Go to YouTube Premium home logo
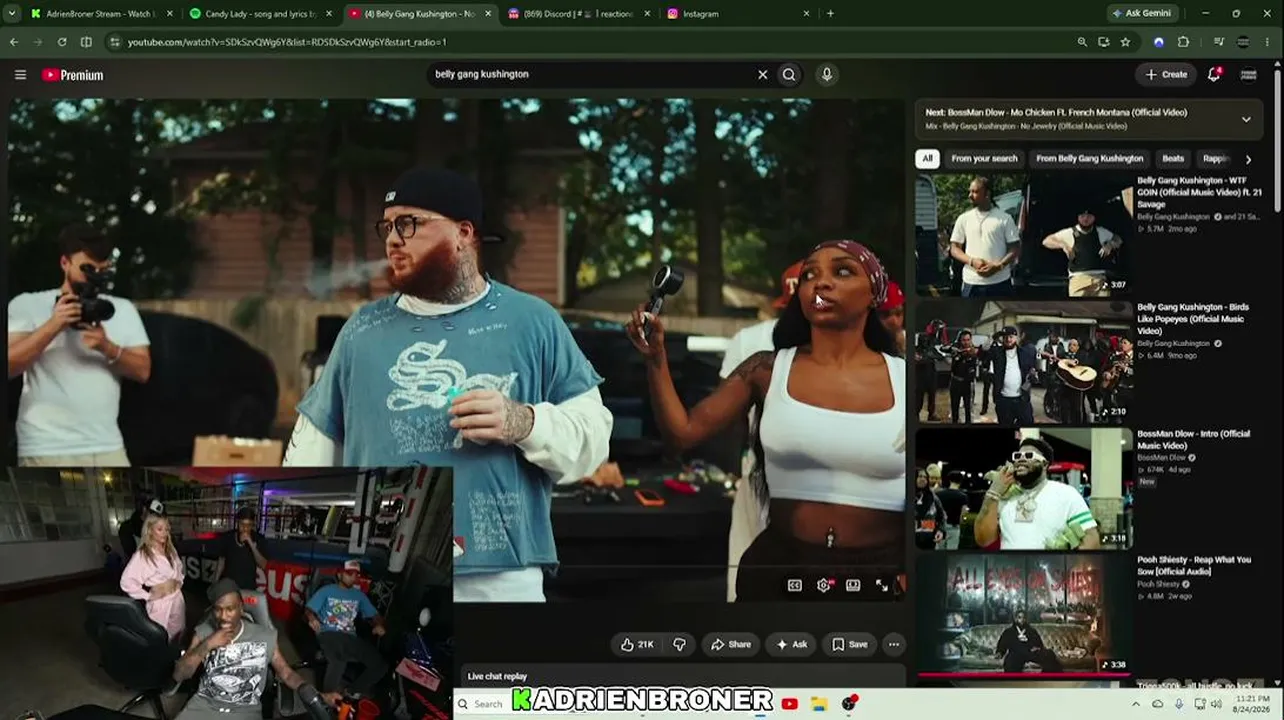Viewport: 1284px width, 720px height. click(73, 75)
